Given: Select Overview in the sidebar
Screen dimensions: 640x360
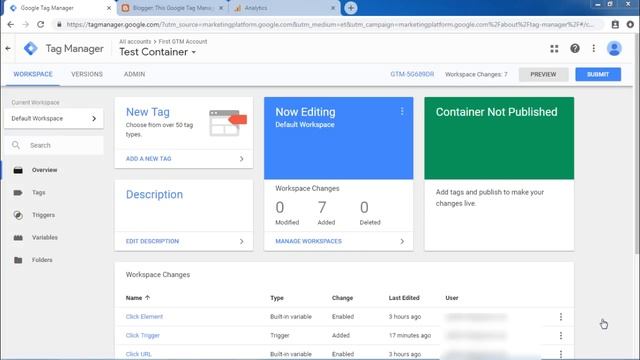Looking at the screenshot, I should (44, 170).
